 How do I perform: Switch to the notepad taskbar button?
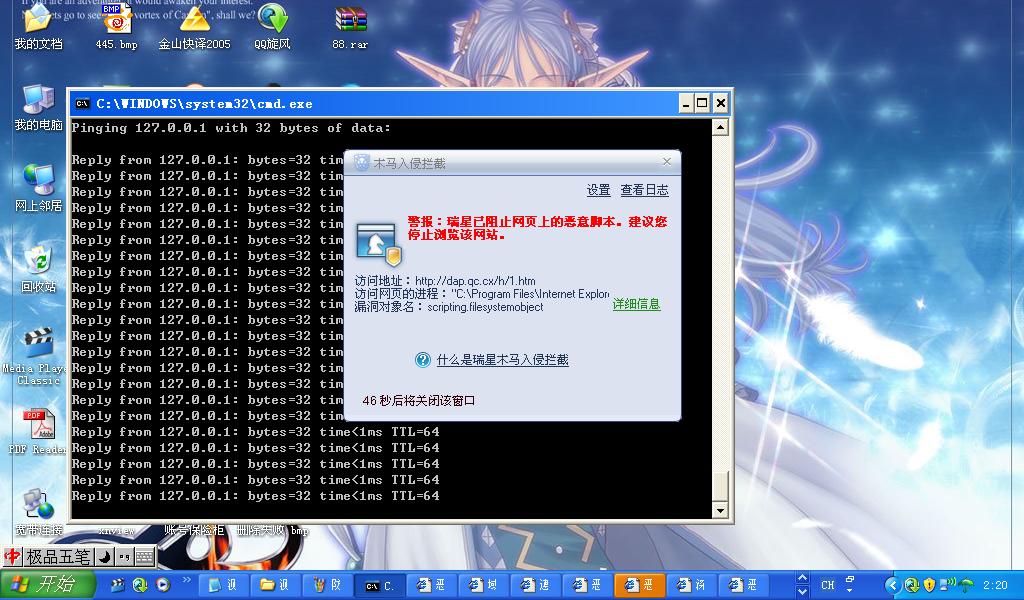tap(223, 585)
